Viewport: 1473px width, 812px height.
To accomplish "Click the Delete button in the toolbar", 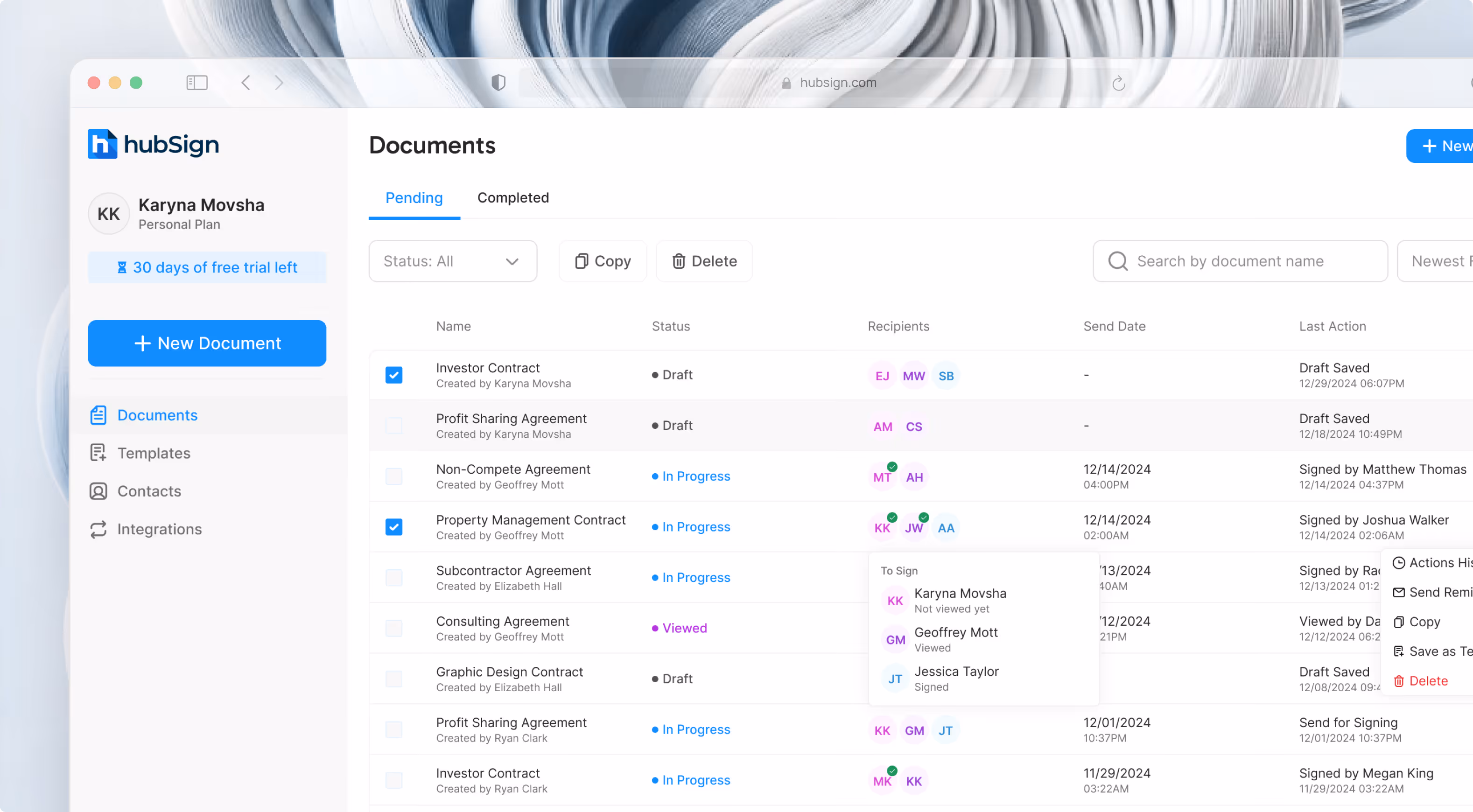I will coord(704,261).
